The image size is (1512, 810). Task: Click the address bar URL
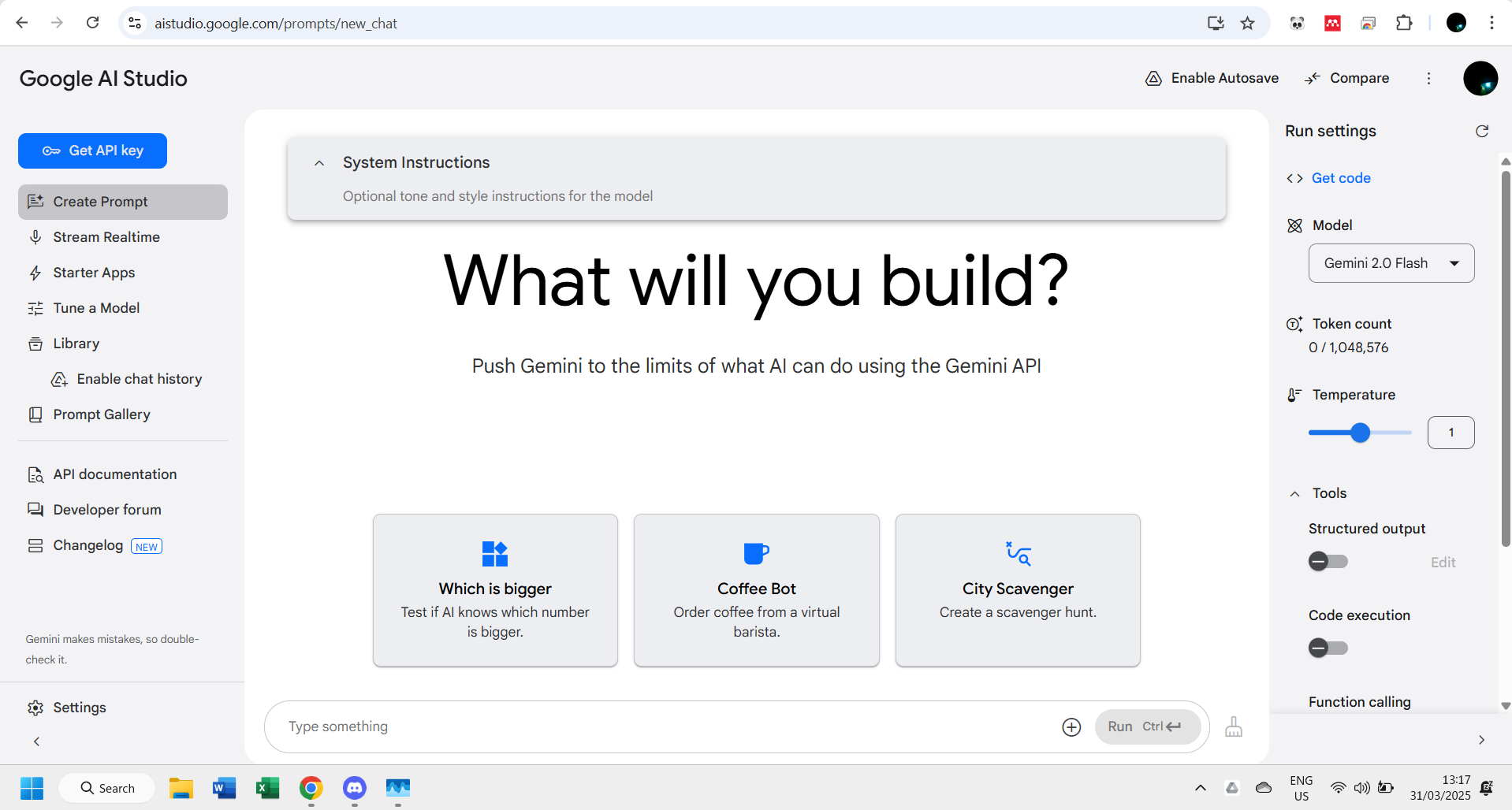[276, 24]
